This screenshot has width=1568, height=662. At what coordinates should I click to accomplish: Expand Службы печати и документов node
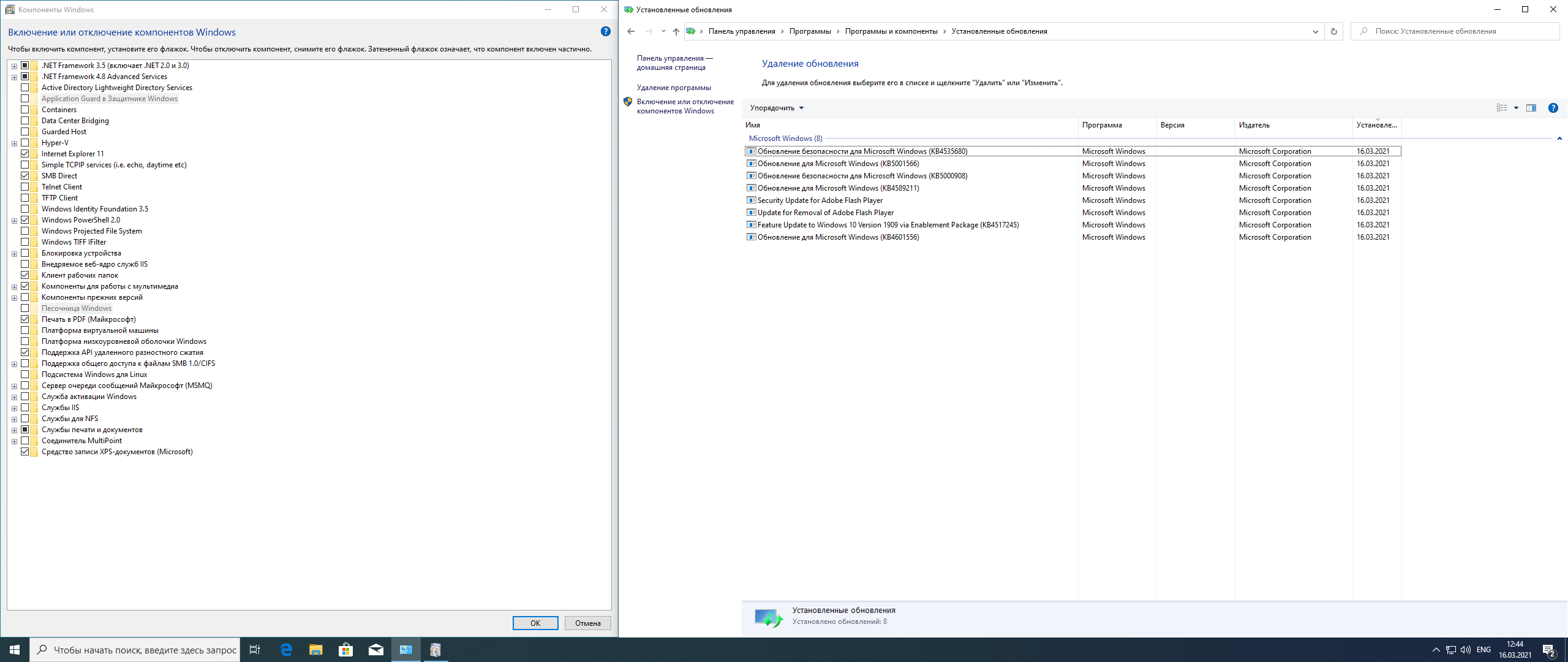pyautogui.click(x=14, y=430)
